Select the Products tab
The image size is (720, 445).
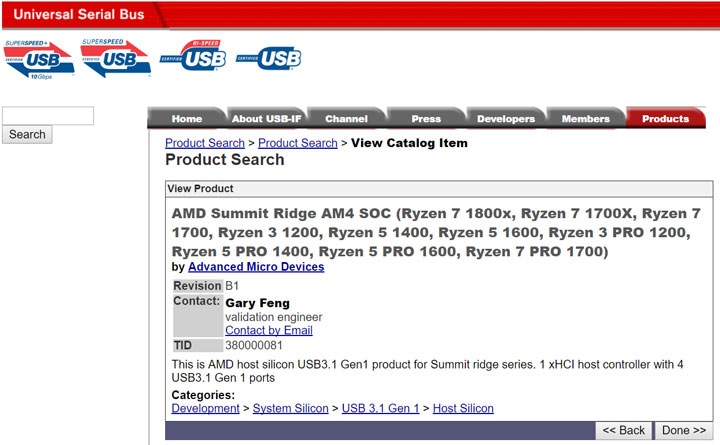click(x=665, y=119)
